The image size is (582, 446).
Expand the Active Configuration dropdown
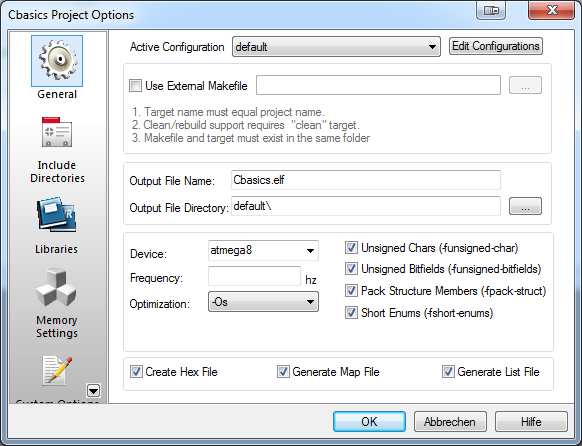[336, 47]
